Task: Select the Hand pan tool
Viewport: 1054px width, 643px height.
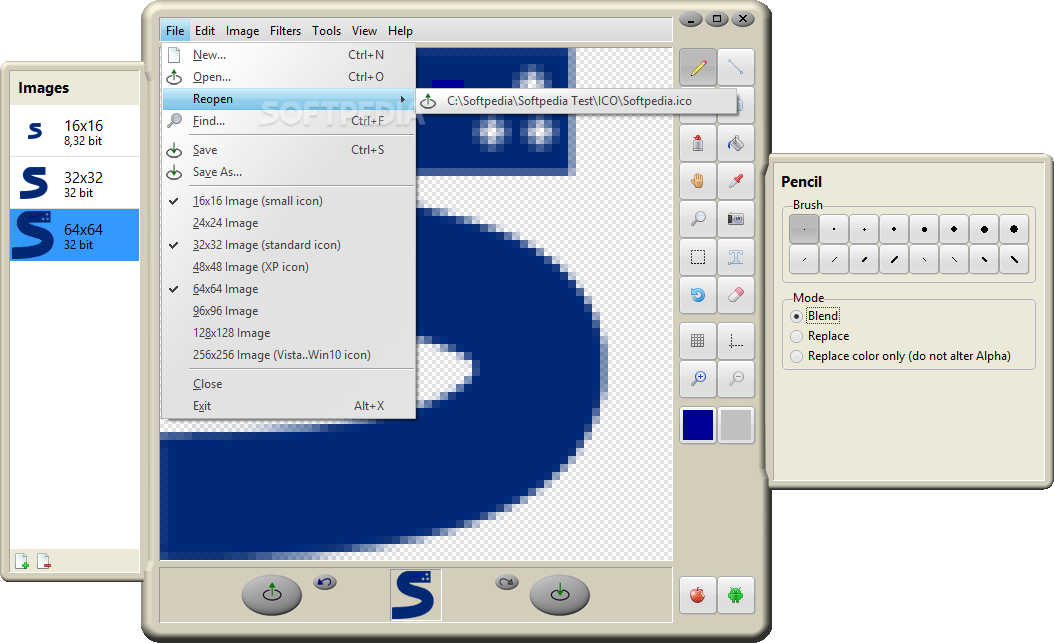Action: click(698, 181)
